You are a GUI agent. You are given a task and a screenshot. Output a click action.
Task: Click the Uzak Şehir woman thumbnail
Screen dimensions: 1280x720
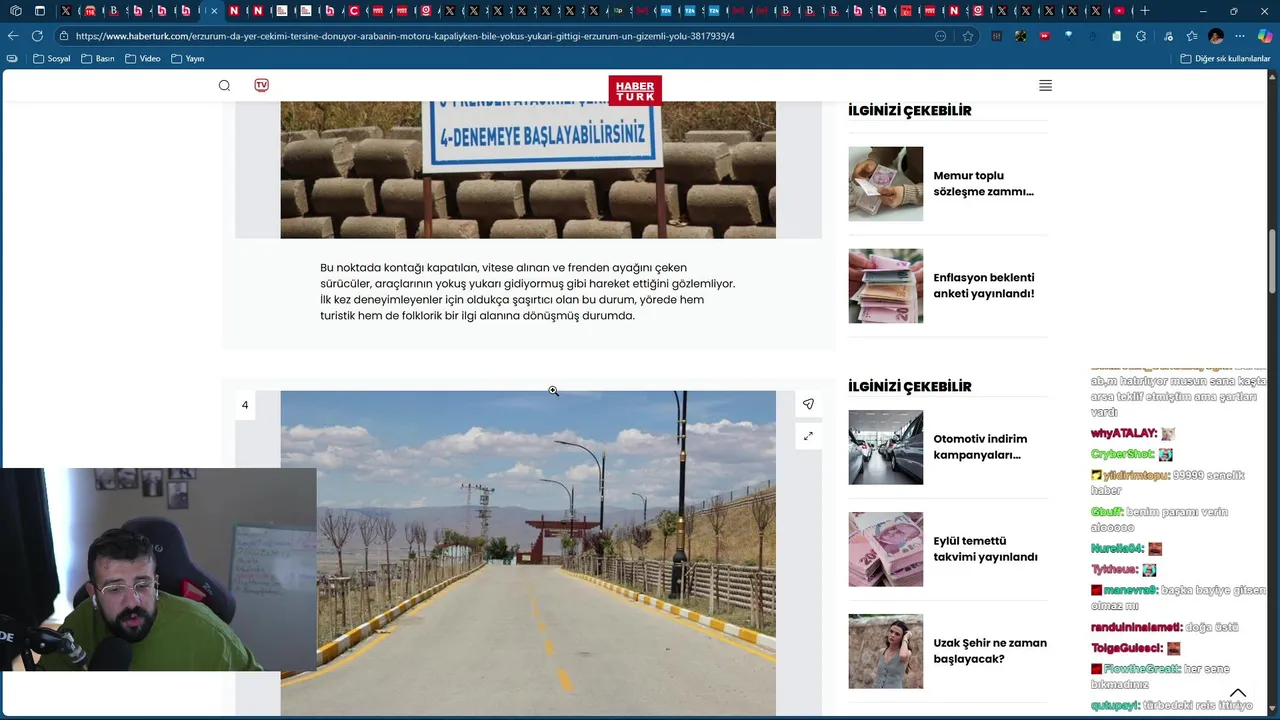886,651
